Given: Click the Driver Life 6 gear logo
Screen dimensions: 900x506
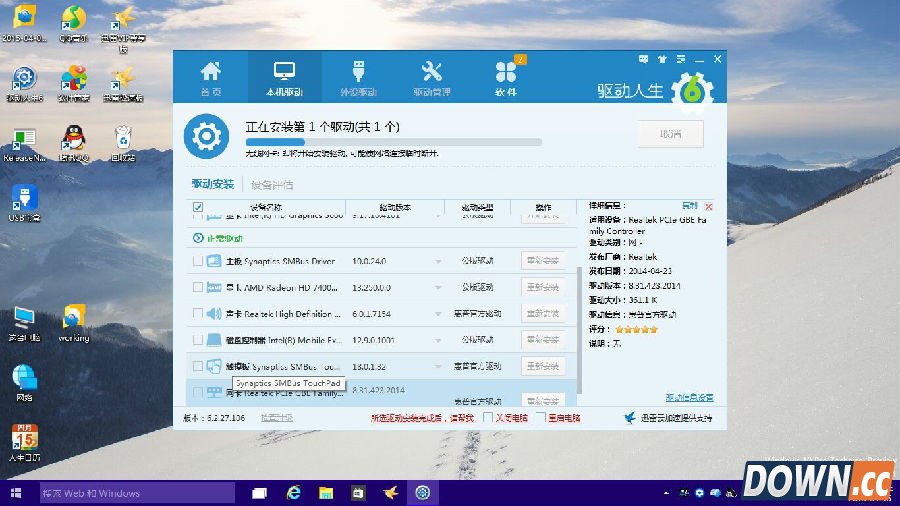Looking at the screenshot, I should click(692, 90).
